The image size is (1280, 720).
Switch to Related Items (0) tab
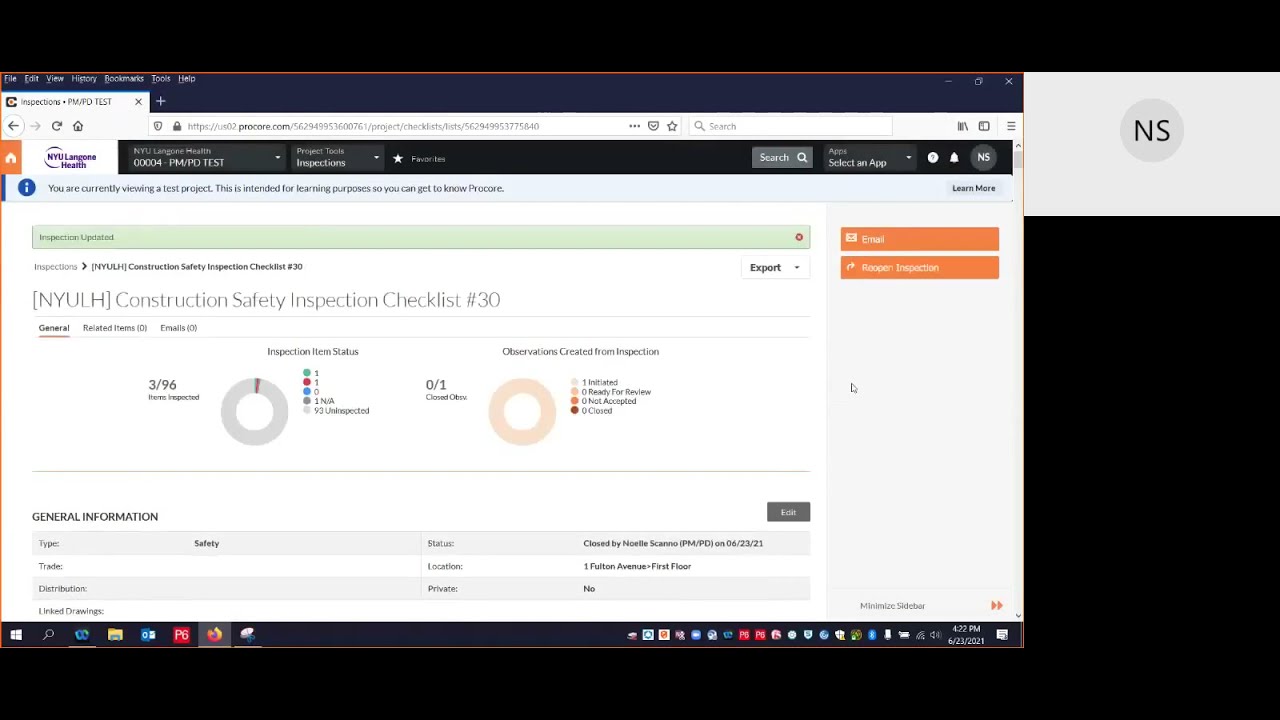coord(115,328)
